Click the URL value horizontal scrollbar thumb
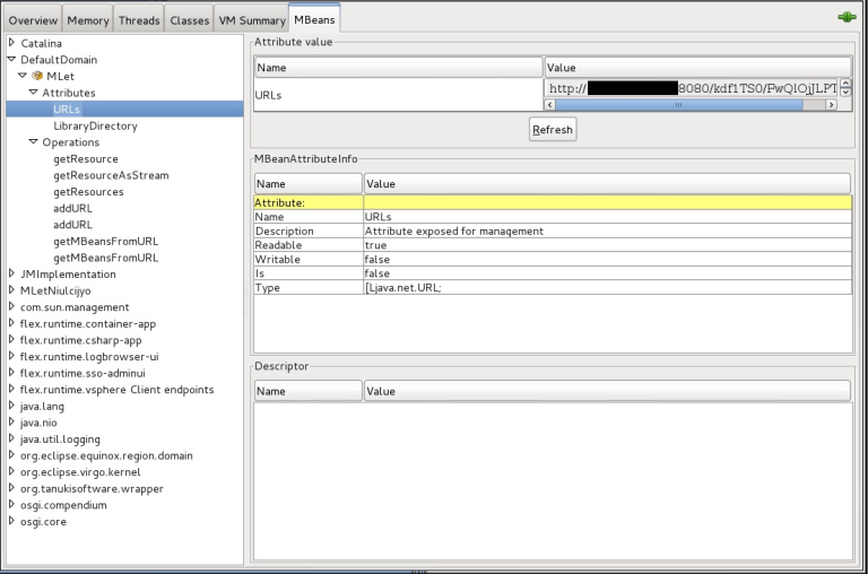 tap(679, 105)
